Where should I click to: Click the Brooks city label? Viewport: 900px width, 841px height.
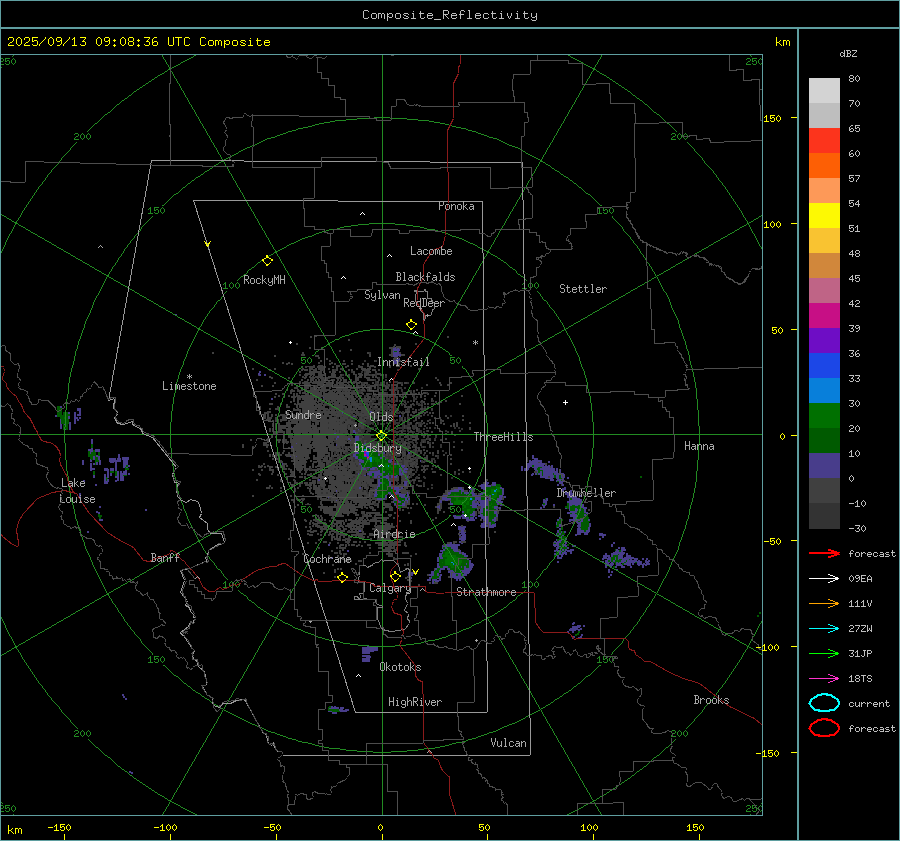click(x=711, y=700)
